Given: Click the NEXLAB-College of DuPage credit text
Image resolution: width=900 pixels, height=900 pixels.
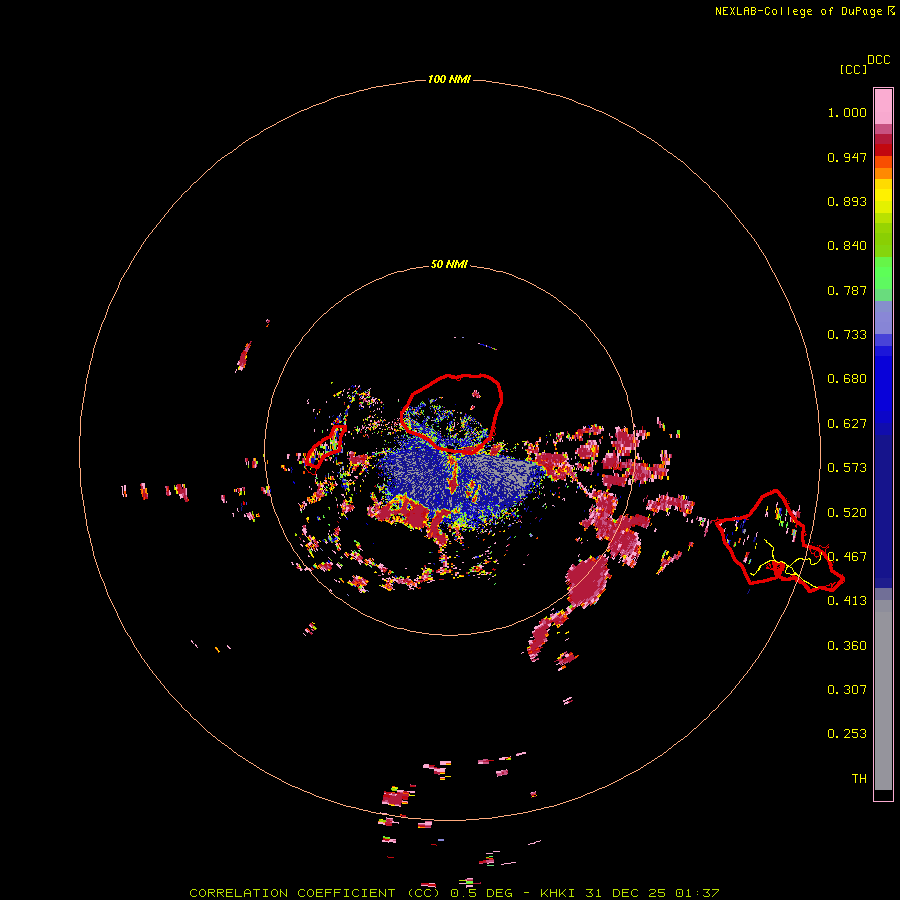Looking at the screenshot, I should (798, 11).
